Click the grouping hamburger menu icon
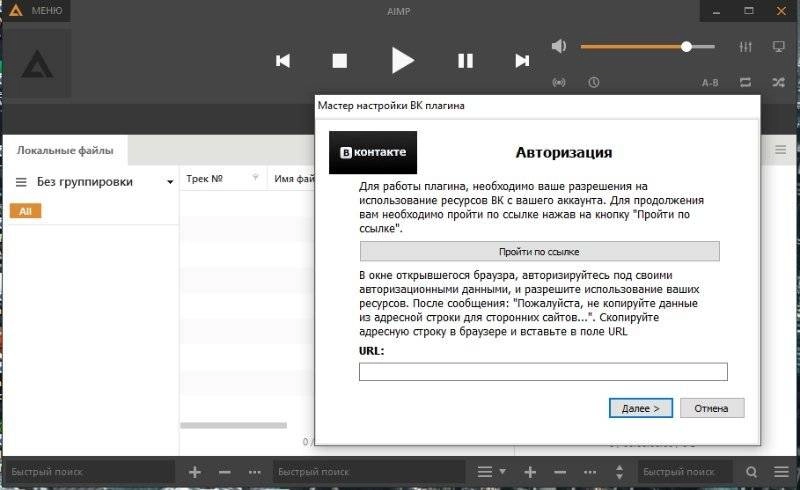 21,182
